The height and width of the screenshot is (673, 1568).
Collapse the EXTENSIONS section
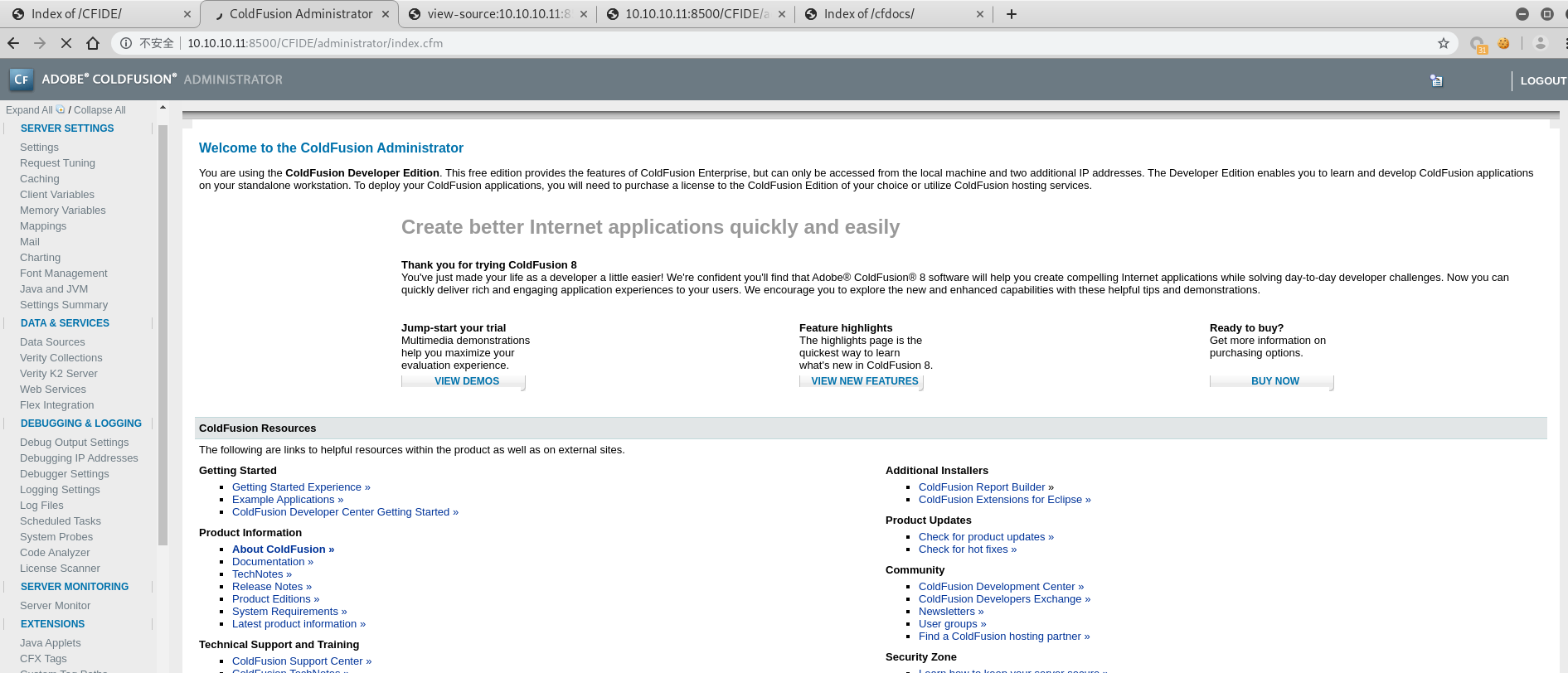[52, 624]
